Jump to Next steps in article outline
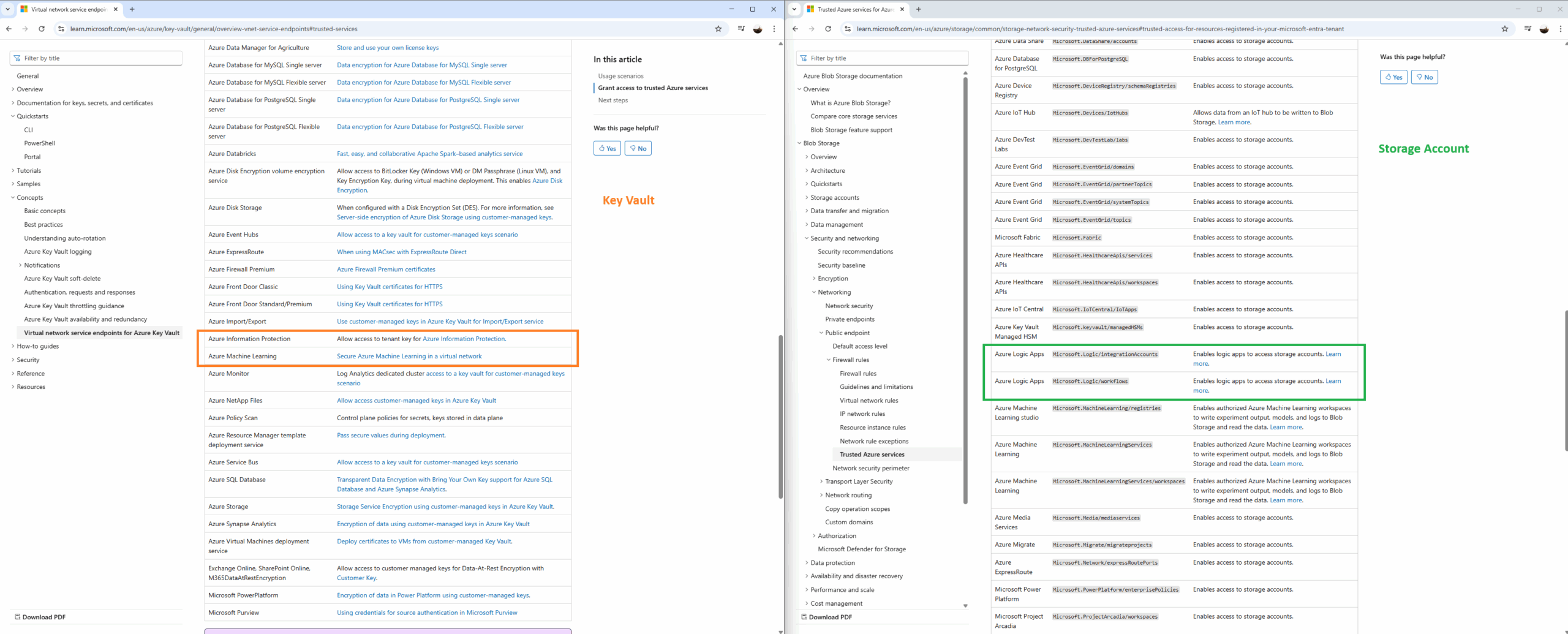Viewport: 1568px width, 634px height. 612,100
